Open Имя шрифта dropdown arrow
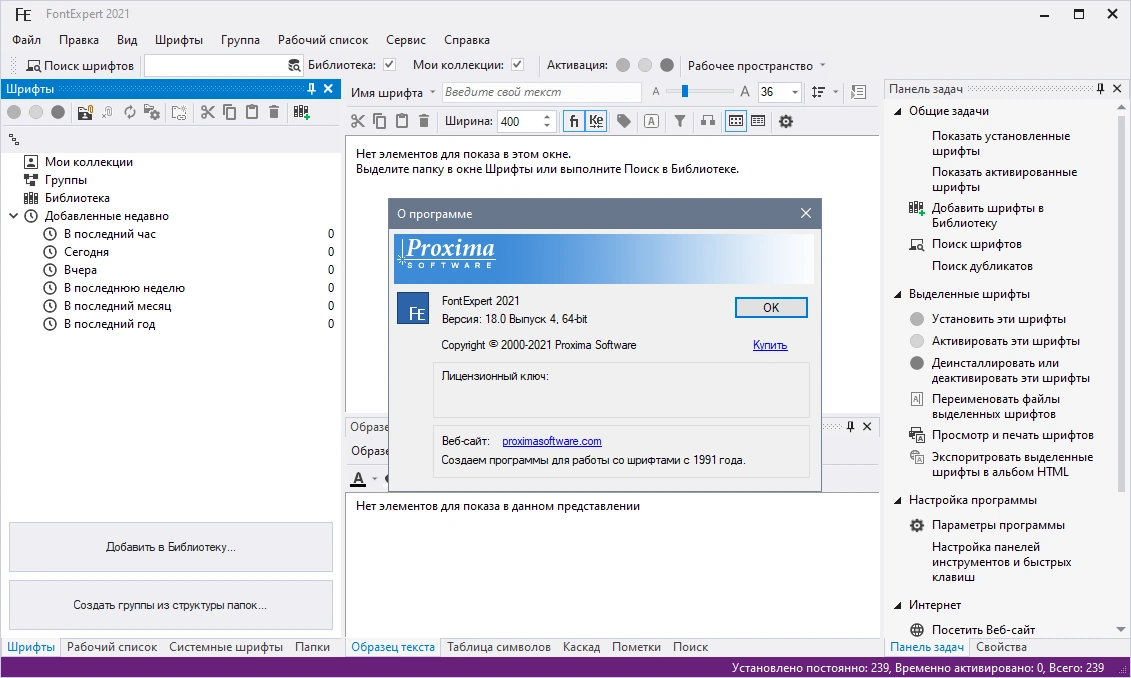This screenshot has height=678, width=1131. pyautogui.click(x=432, y=92)
